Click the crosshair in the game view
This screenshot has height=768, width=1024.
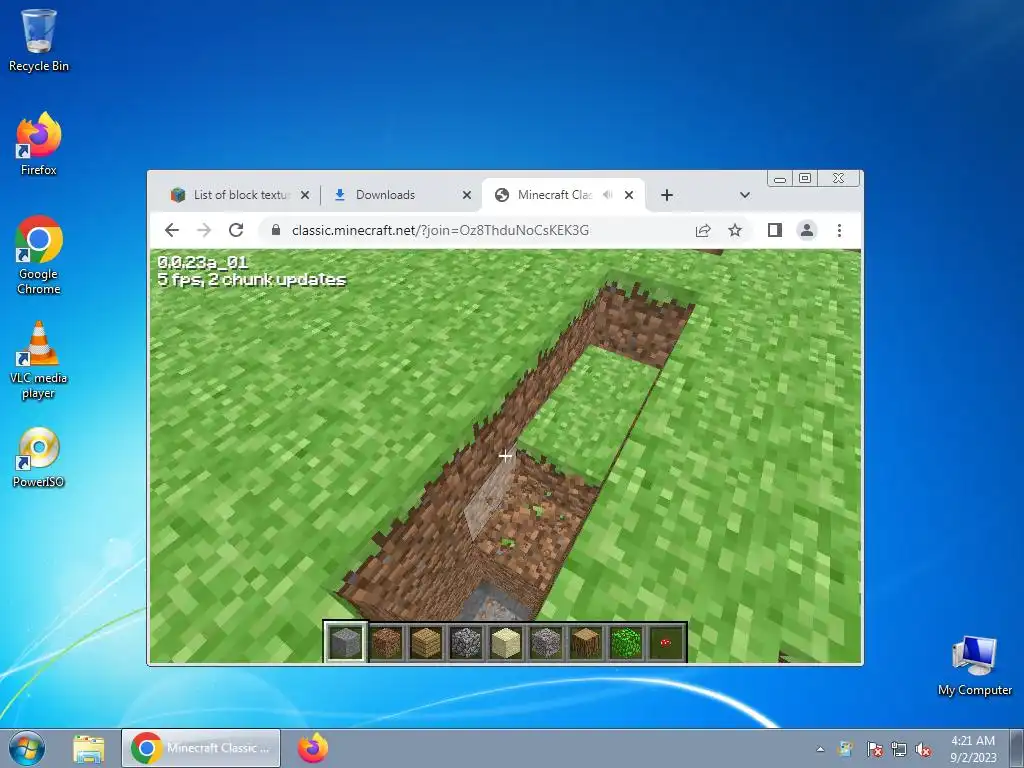point(505,456)
